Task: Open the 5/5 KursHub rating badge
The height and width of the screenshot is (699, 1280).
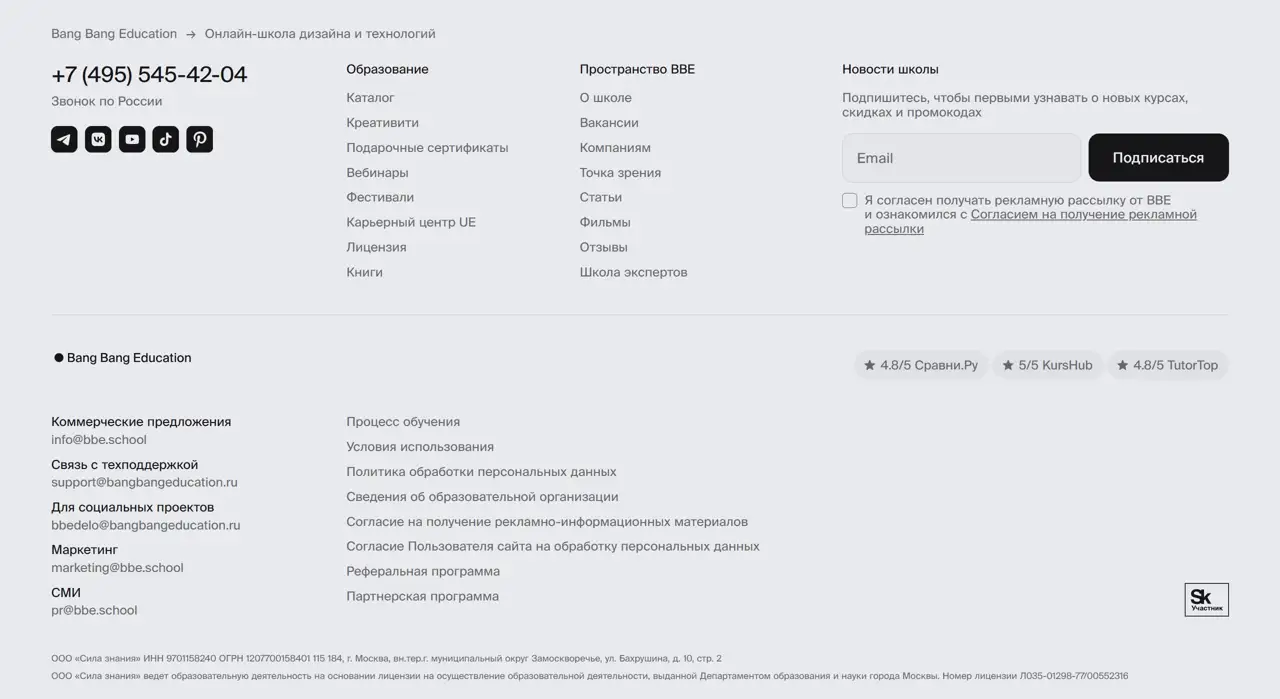Action: (1047, 366)
